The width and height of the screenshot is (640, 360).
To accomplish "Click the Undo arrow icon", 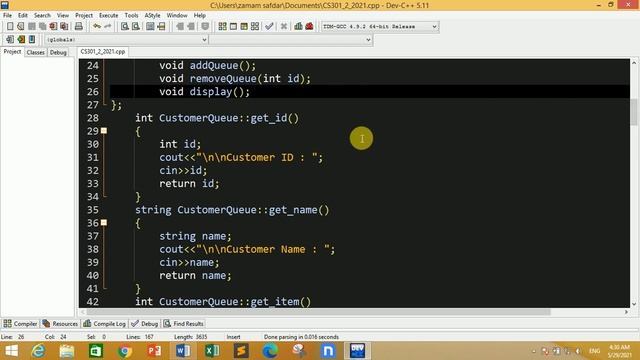I will pyautogui.click(x=97, y=27).
